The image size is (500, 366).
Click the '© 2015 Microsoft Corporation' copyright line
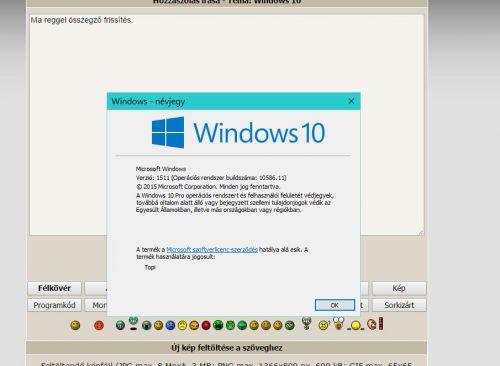(208, 186)
